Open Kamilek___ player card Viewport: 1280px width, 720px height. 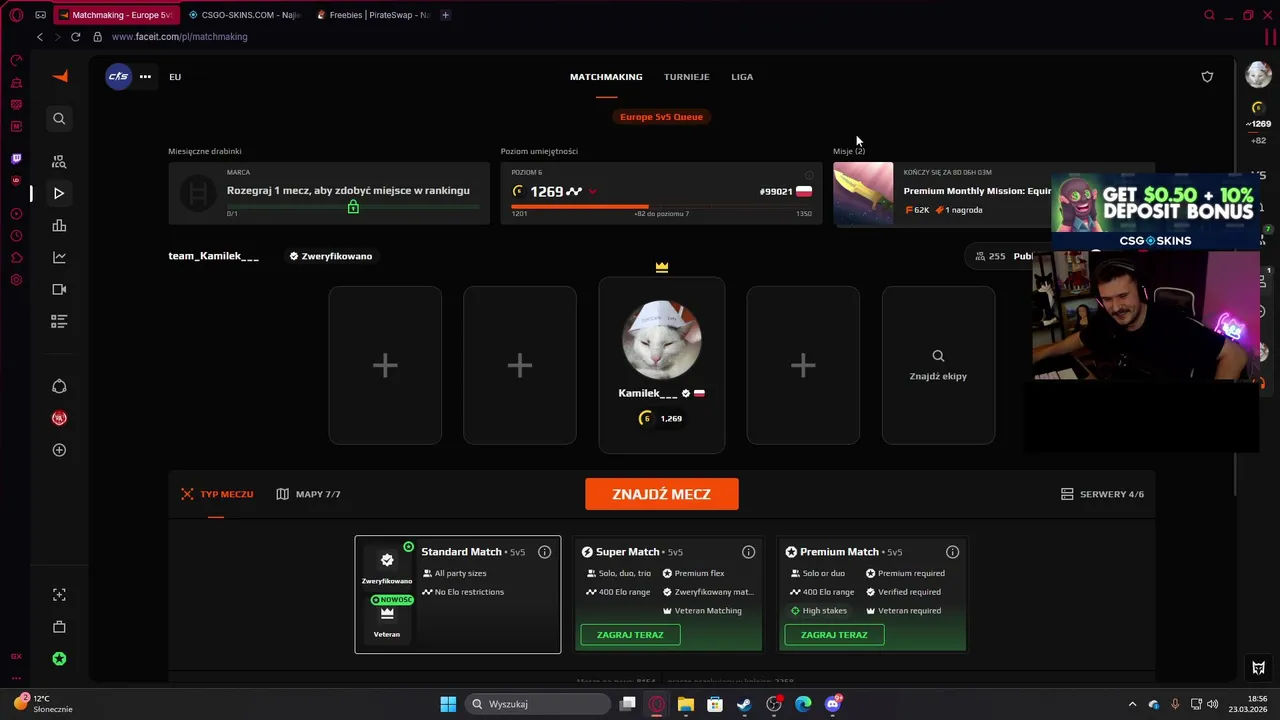662,365
